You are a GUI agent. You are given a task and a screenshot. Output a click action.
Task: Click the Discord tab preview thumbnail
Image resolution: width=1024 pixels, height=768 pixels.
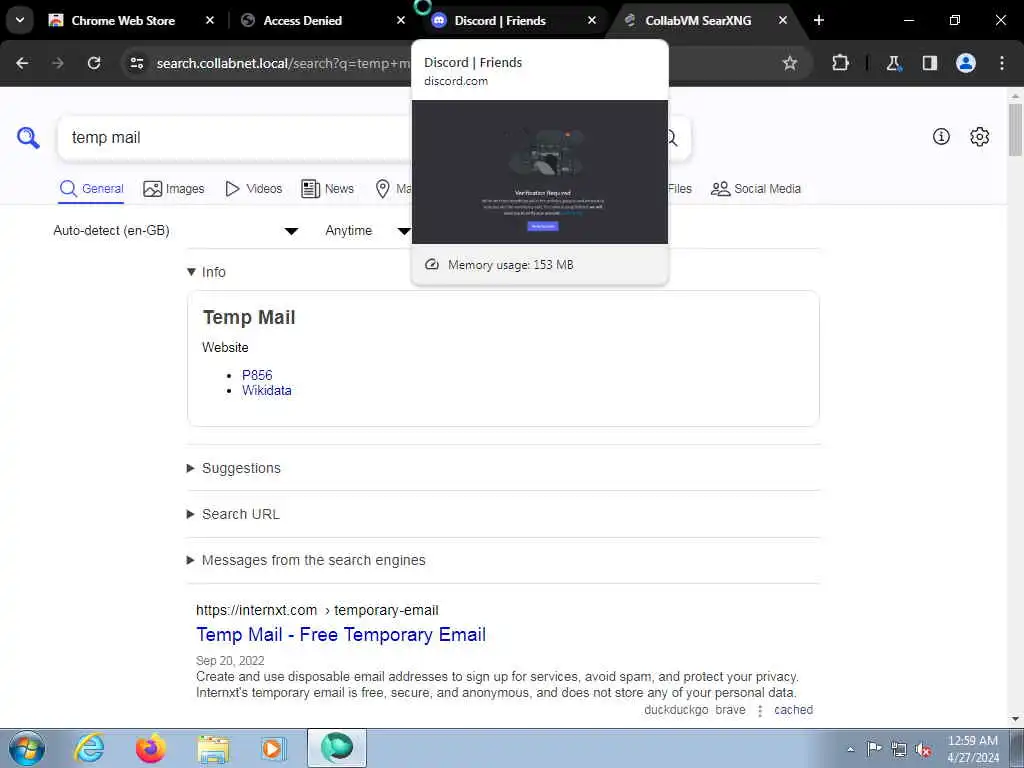[x=539, y=172]
